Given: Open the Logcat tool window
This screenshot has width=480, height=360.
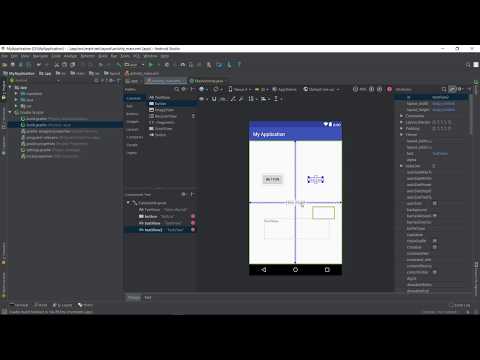Looking at the screenshot, I should coord(63,305).
